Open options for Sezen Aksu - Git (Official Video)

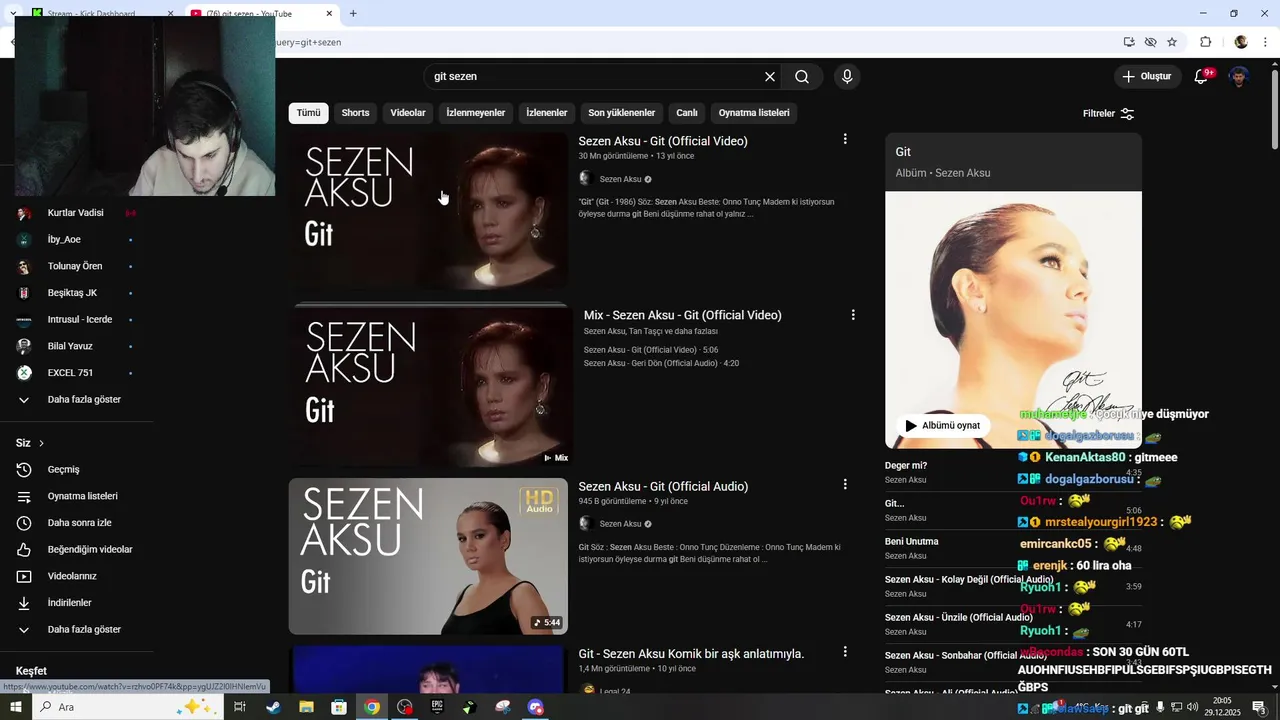[845, 139]
